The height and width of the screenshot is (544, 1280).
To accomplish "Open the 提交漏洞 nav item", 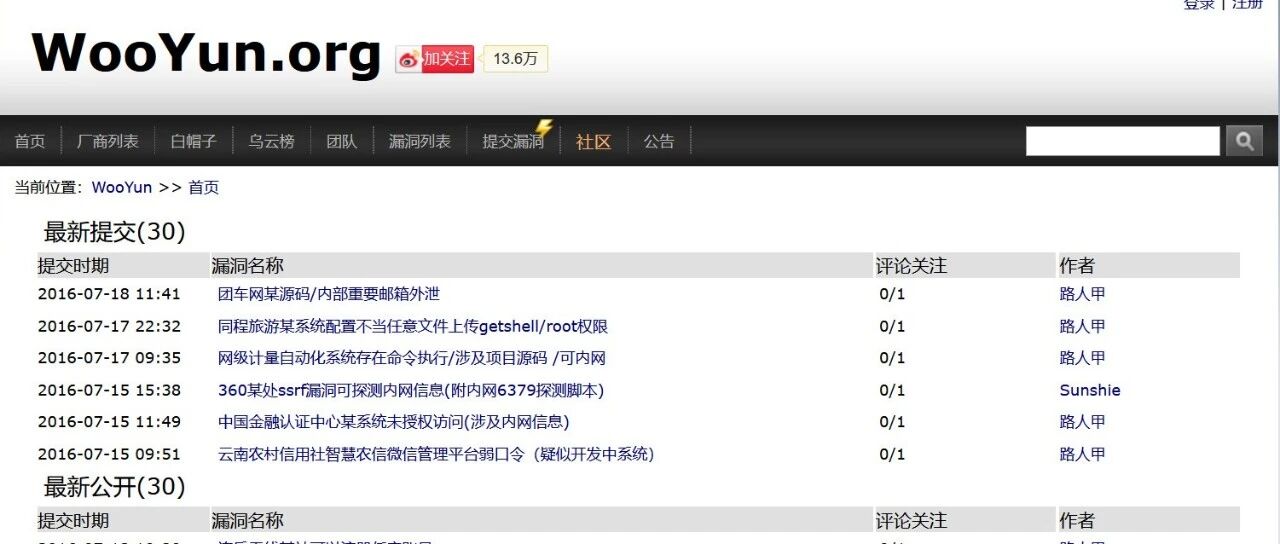I will point(514,142).
